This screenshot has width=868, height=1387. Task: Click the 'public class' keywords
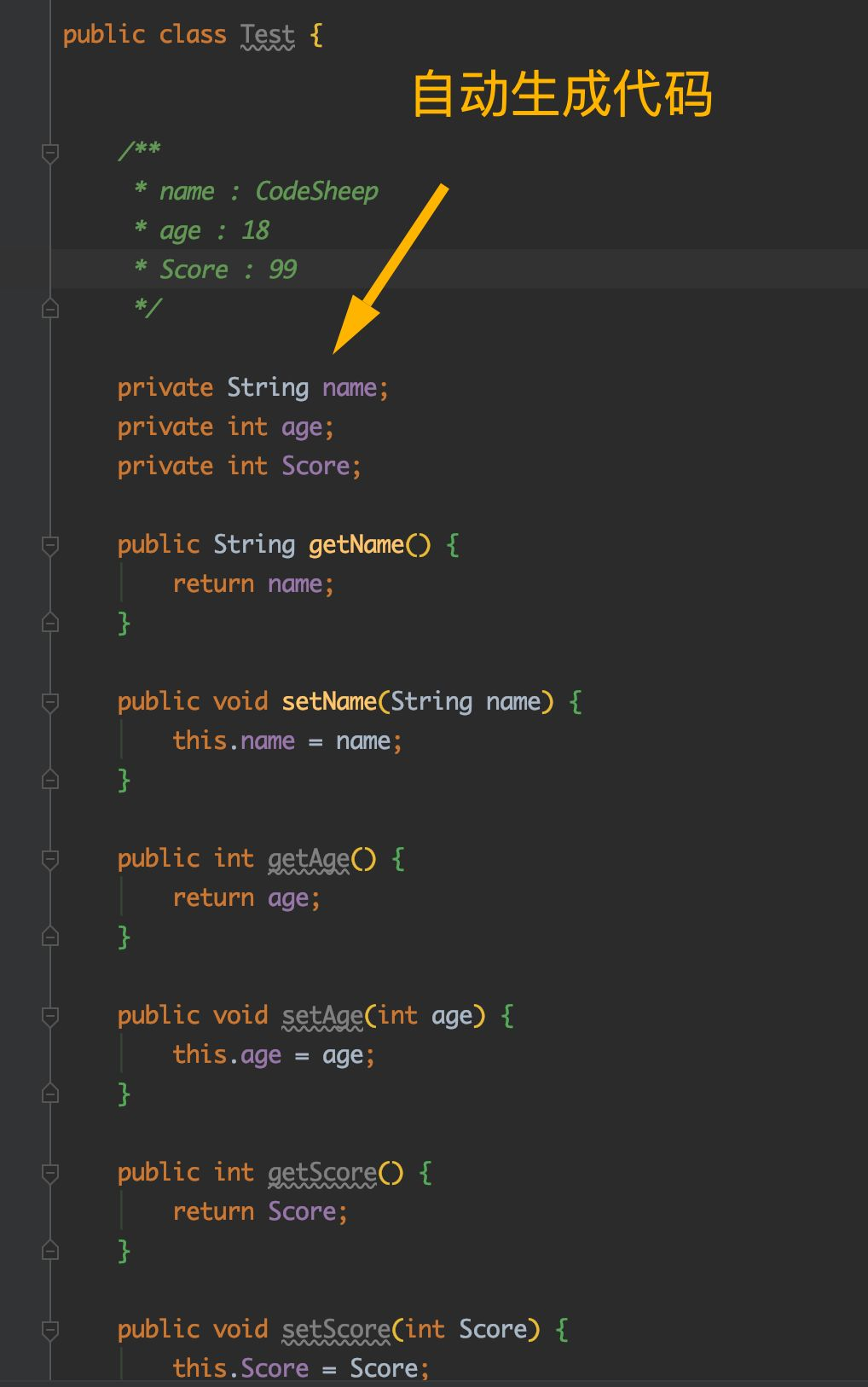(x=145, y=35)
